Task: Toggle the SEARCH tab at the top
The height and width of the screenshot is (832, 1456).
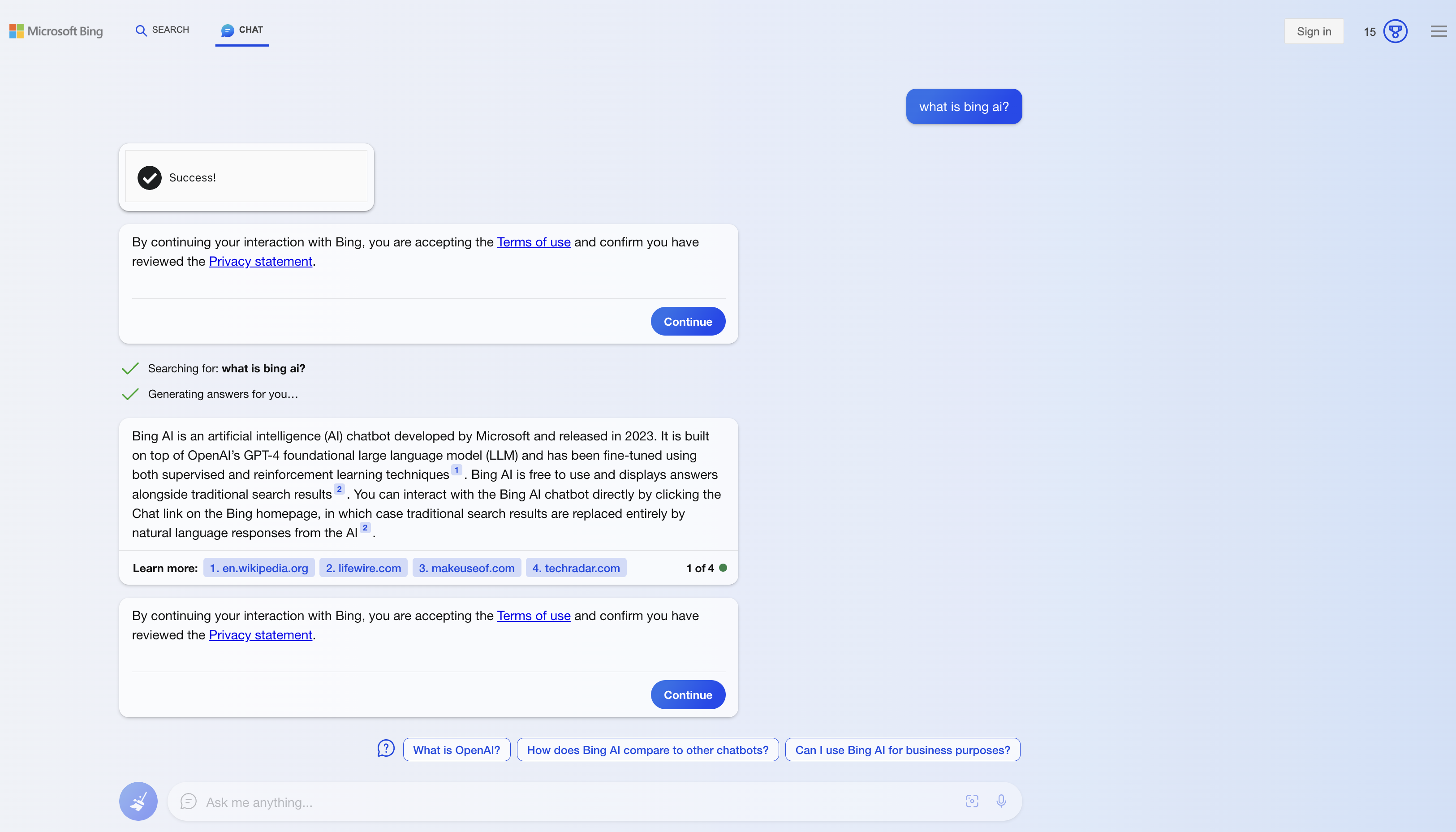Action: tap(163, 30)
